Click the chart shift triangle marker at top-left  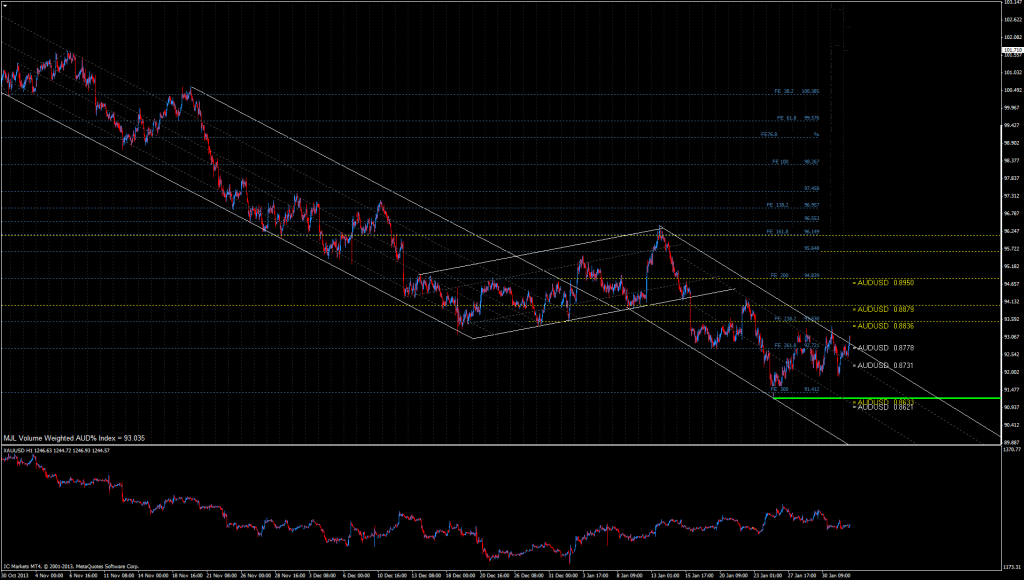(x=5, y=5)
